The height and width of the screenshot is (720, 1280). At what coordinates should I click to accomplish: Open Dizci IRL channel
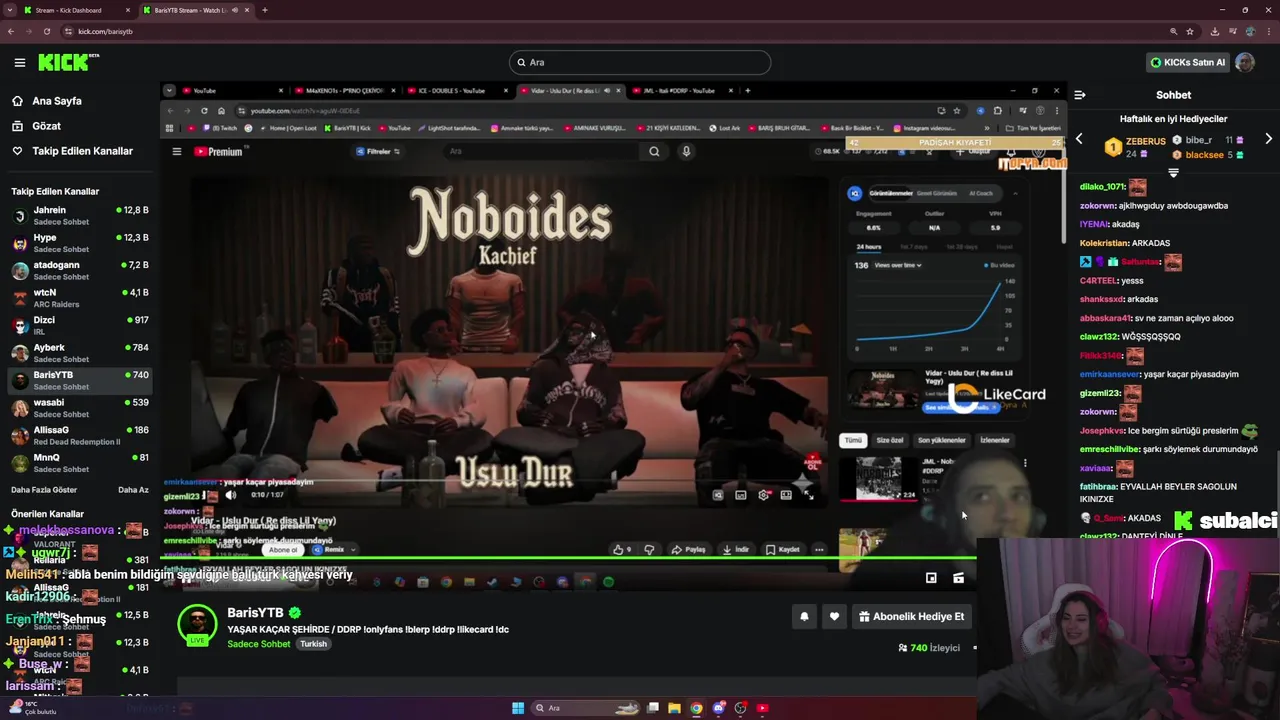point(80,326)
